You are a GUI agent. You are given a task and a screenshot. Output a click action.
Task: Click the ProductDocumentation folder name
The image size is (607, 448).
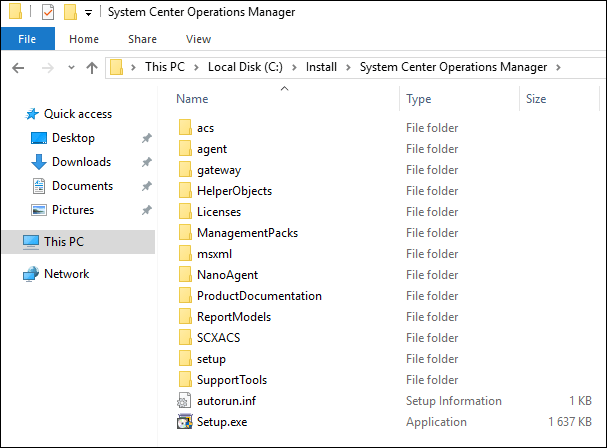point(259,296)
